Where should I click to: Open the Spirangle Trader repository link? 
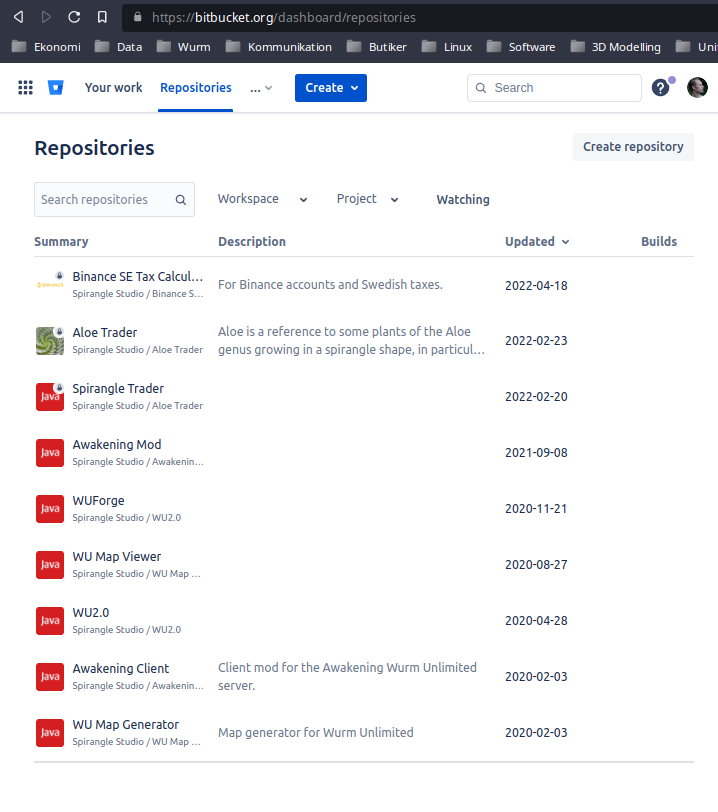click(x=118, y=388)
